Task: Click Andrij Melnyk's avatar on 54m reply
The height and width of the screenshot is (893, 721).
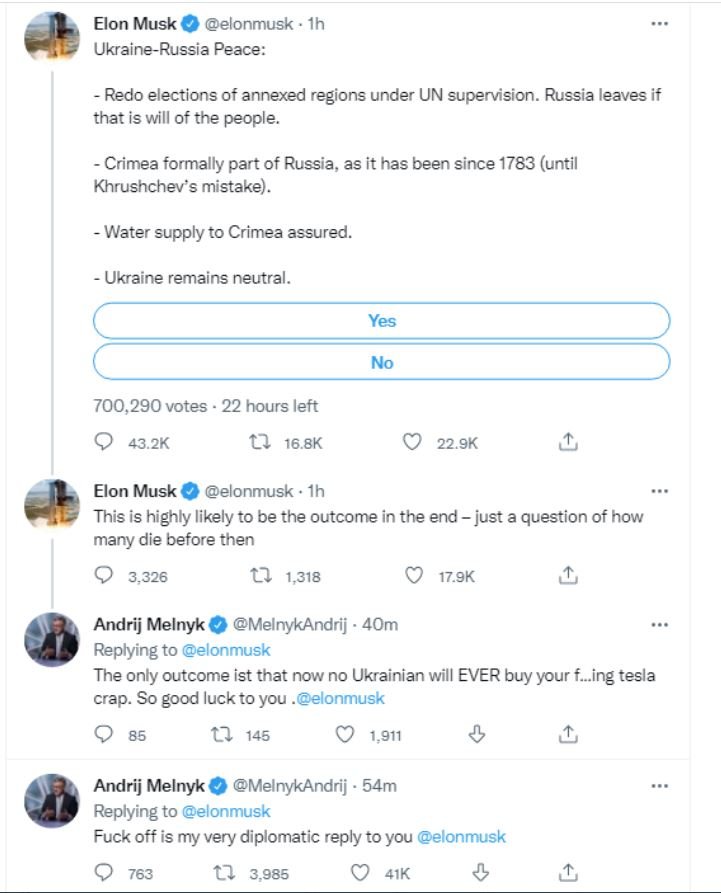Action: [x=50, y=800]
